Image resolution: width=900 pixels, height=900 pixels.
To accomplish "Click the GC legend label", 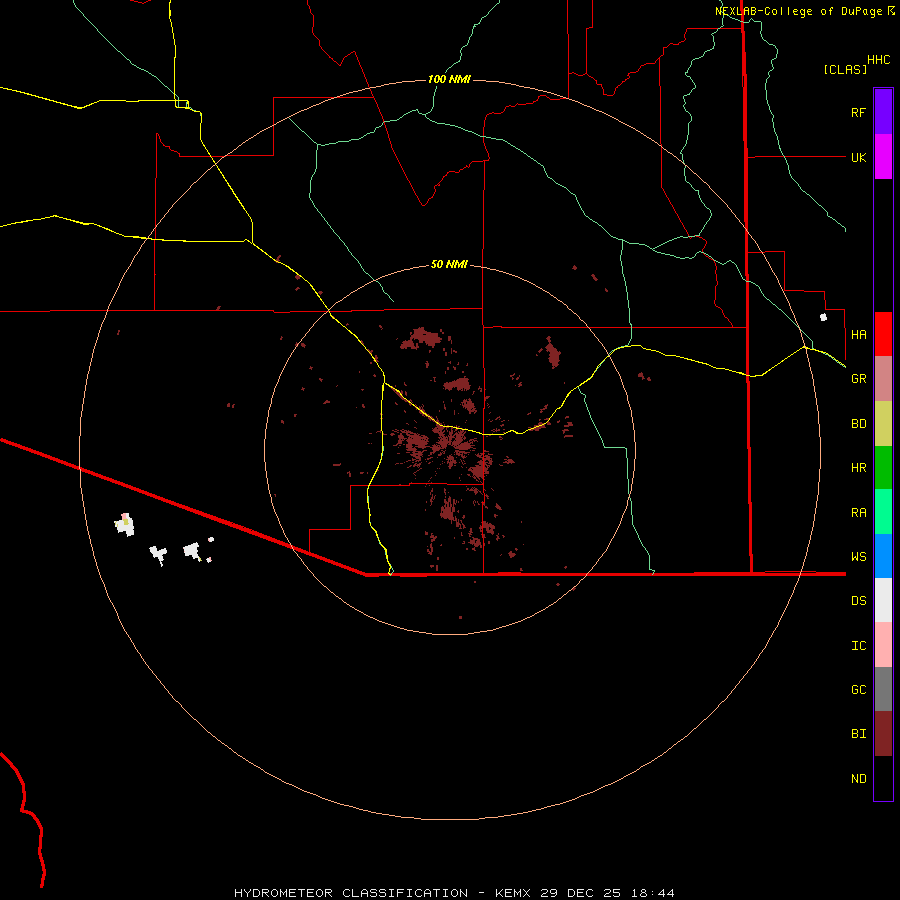I will [x=858, y=689].
